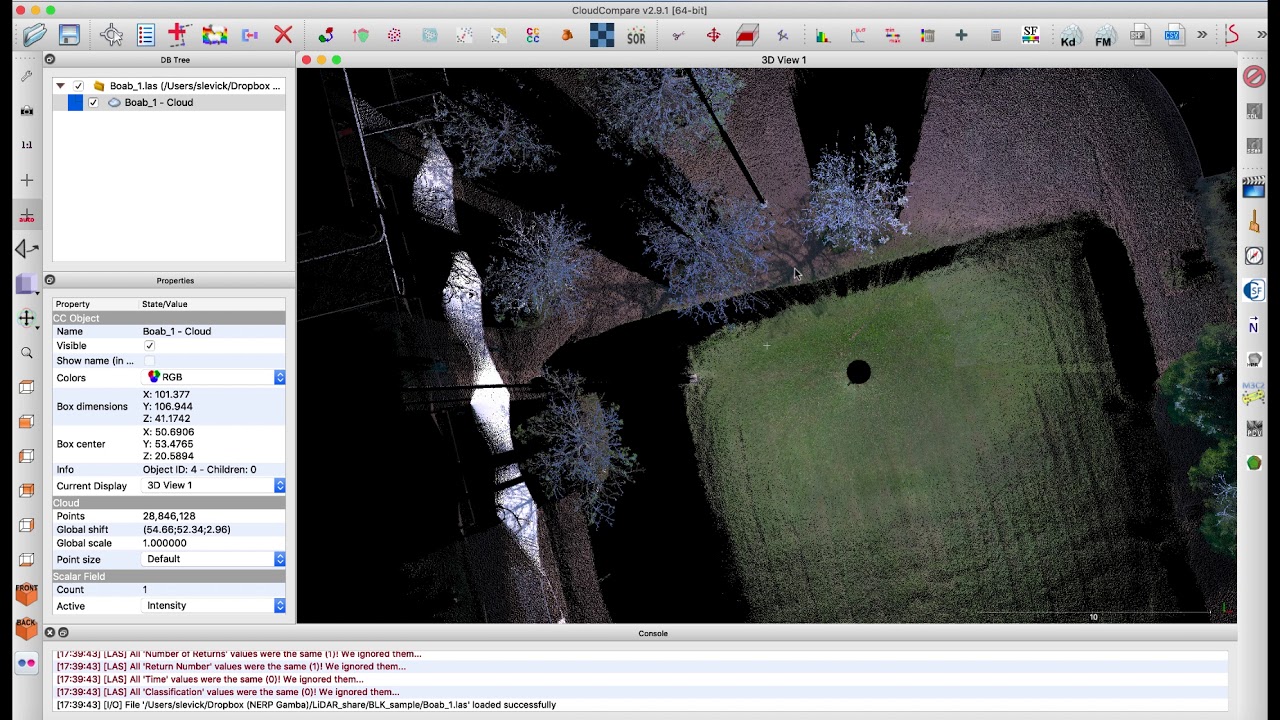Click the Kd-tree plugin icon
This screenshot has height=720, width=1280.
[1070, 36]
